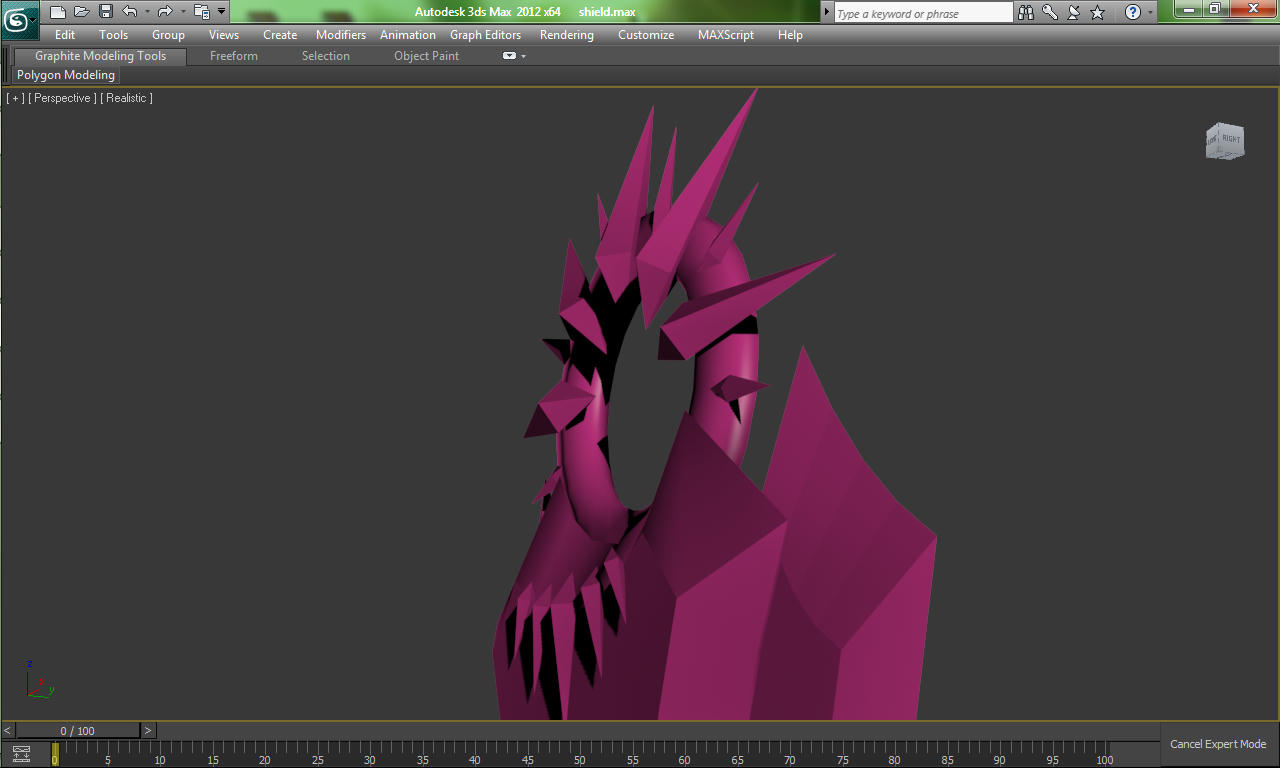Screen dimensions: 1280x768
Task: Click the 0 / 100 time slider handle
Action: 78,731
